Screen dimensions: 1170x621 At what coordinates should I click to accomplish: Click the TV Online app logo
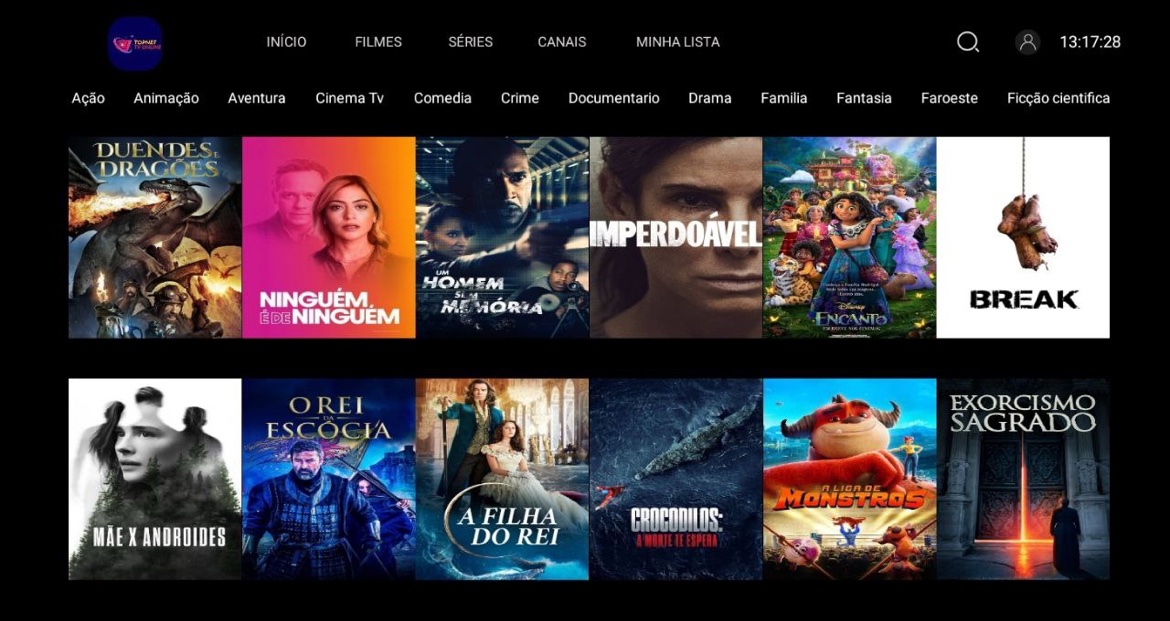pos(135,43)
